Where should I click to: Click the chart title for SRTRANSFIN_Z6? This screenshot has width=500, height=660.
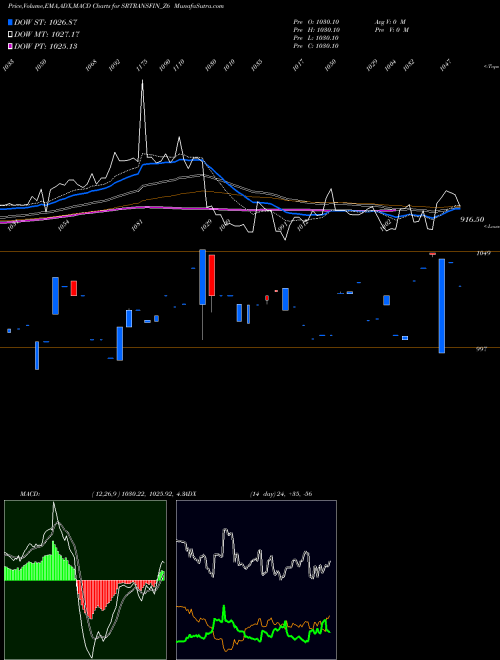(88, 6)
